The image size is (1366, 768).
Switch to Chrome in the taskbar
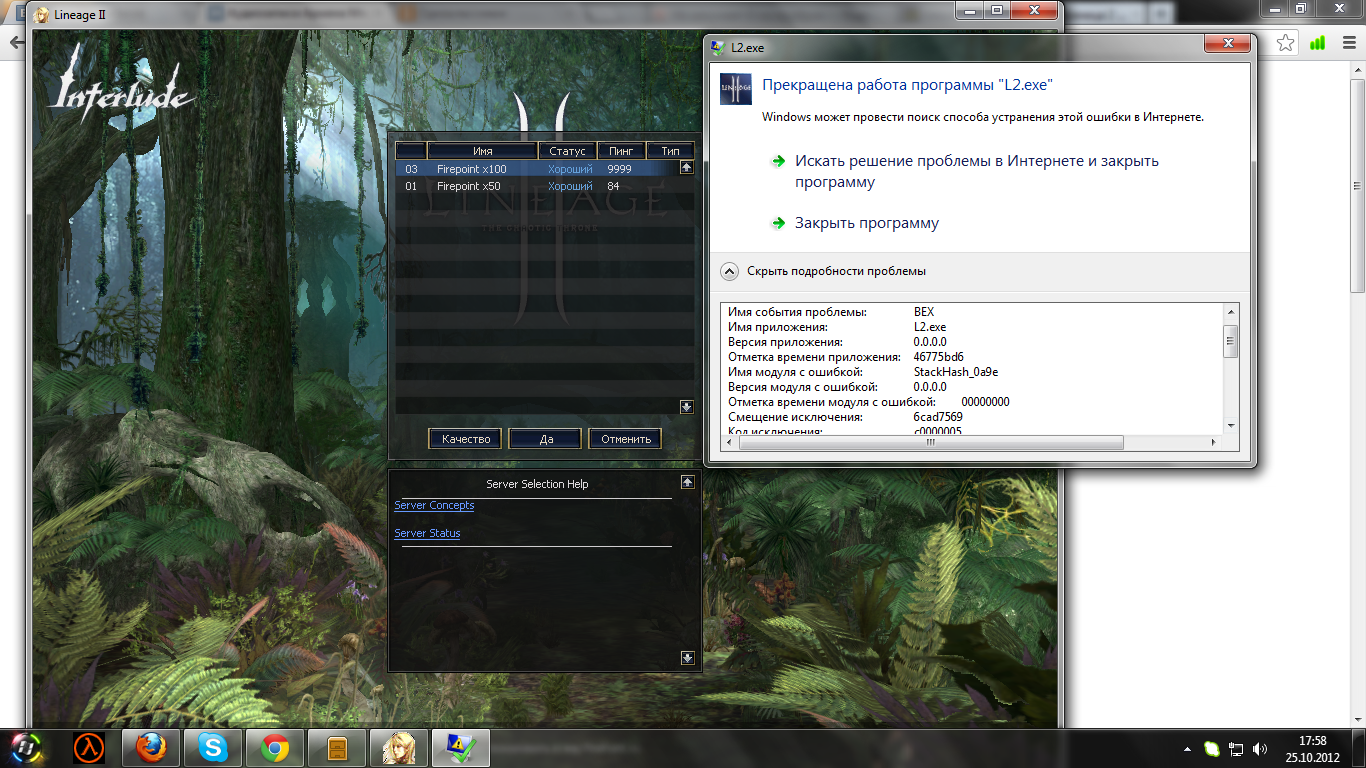click(x=275, y=747)
